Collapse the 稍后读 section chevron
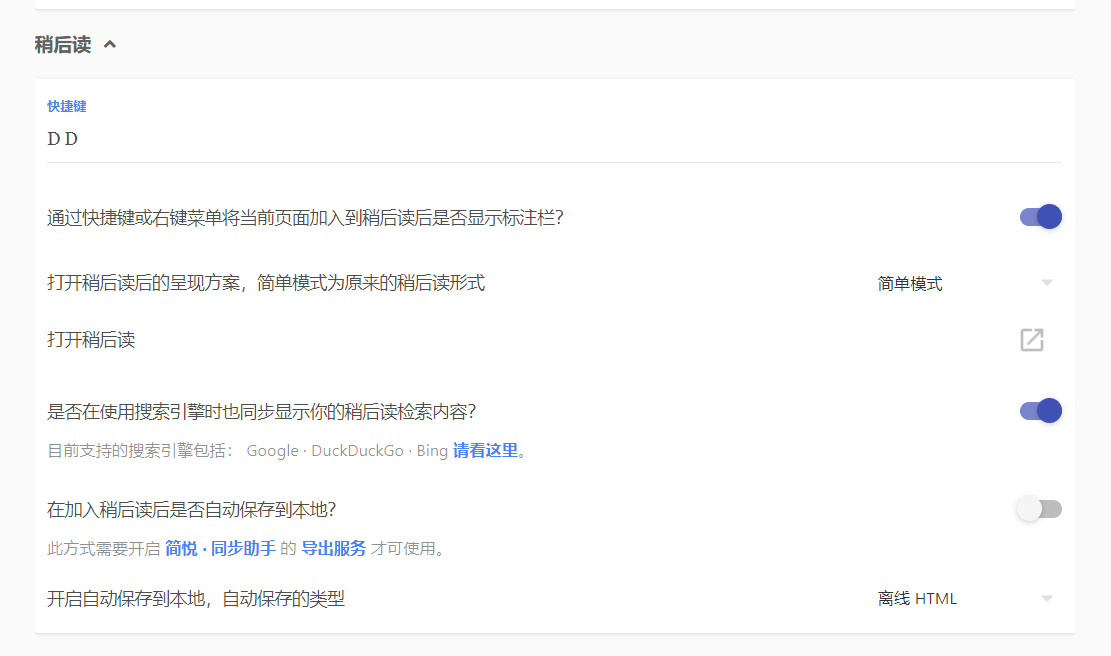This screenshot has width=1111, height=656. (110, 45)
